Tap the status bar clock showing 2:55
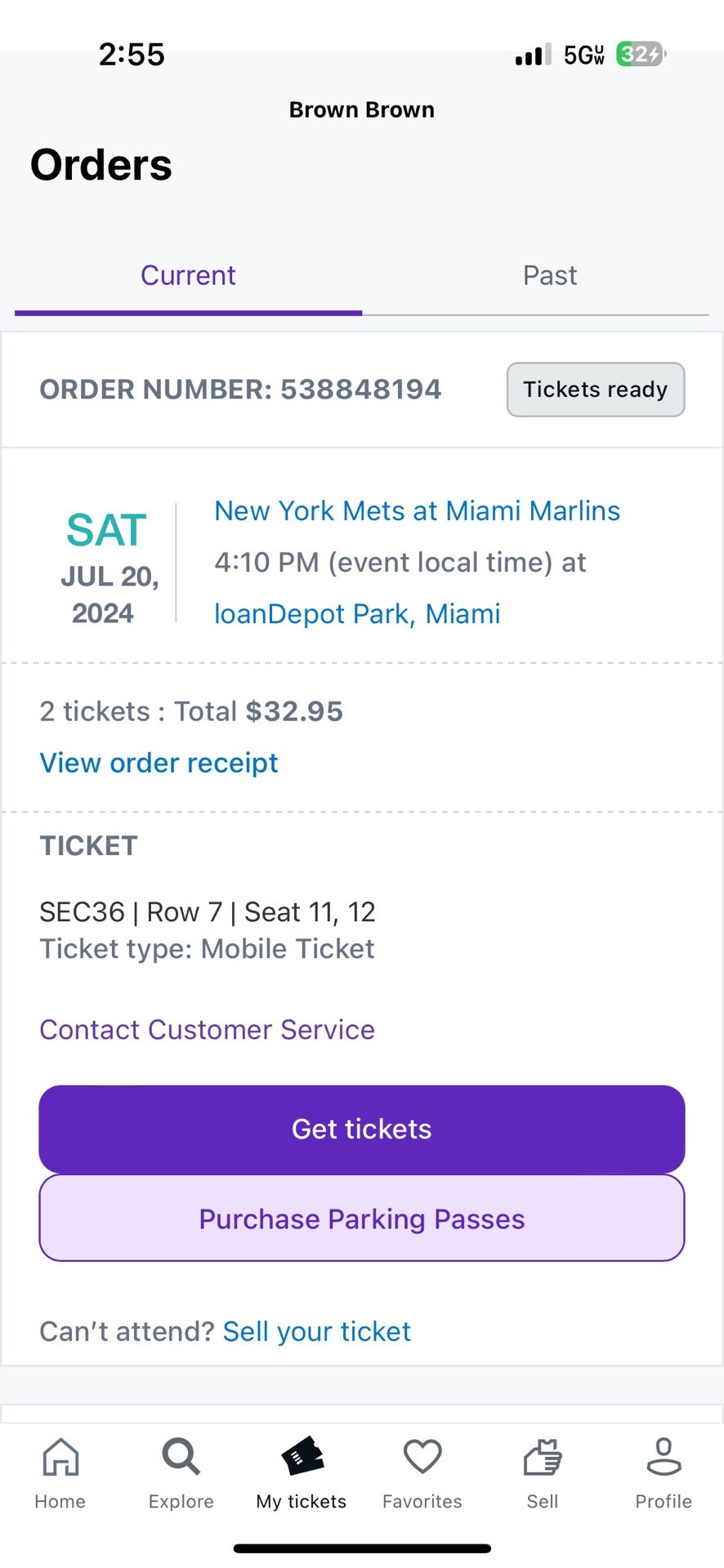This screenshot has width=724, height=1568. 132,55
